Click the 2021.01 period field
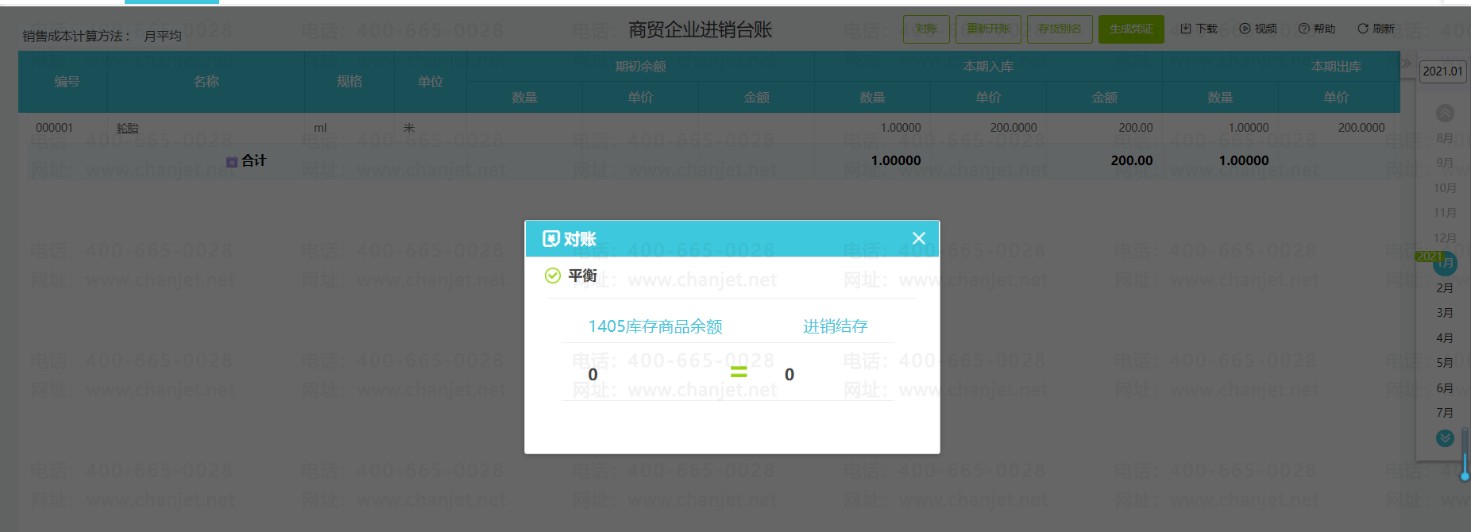This screenshot has height=532, width=1471. click(x=1442, y=71)
